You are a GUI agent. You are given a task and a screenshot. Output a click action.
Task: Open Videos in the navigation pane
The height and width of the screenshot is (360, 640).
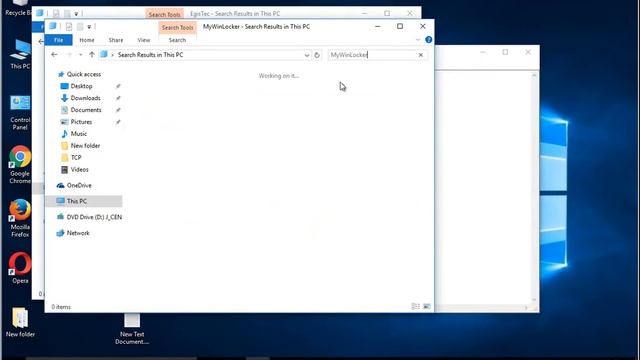tap(79, 169)
